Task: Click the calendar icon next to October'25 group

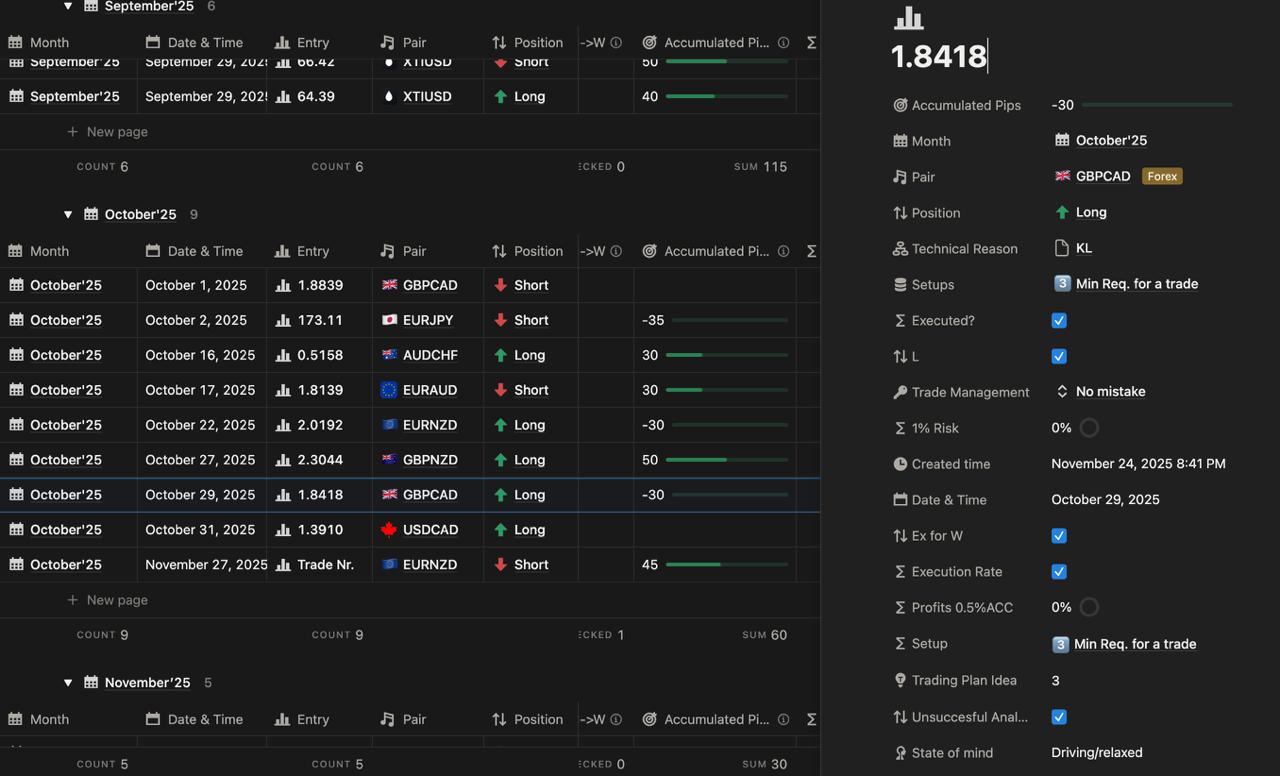Action: pos(91,214)
